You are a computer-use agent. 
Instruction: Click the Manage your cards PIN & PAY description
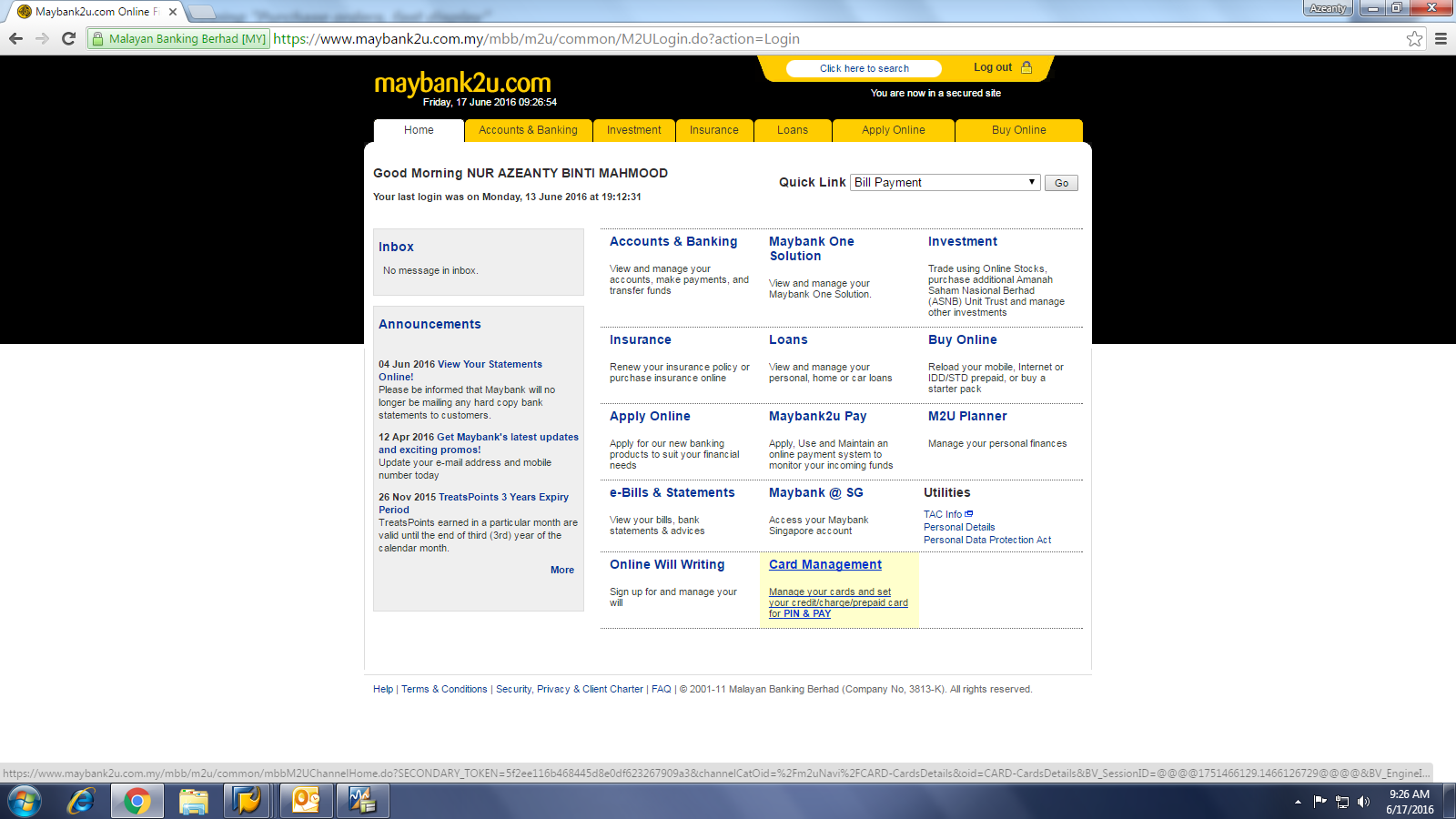(x=838, y=602)
